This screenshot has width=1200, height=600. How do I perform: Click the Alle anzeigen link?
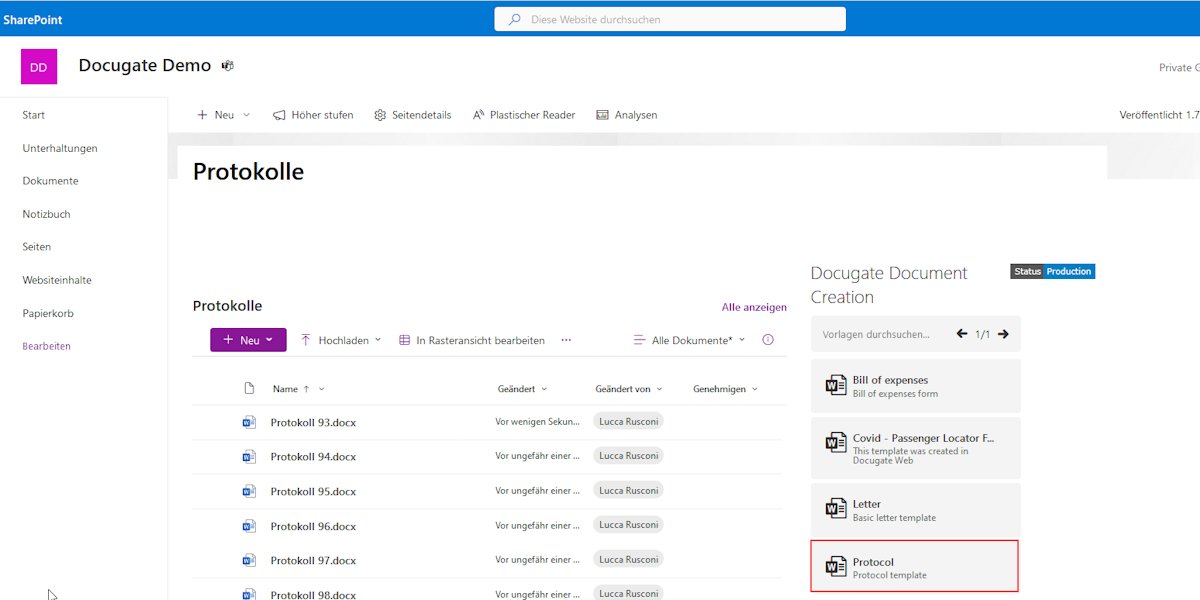754,306
